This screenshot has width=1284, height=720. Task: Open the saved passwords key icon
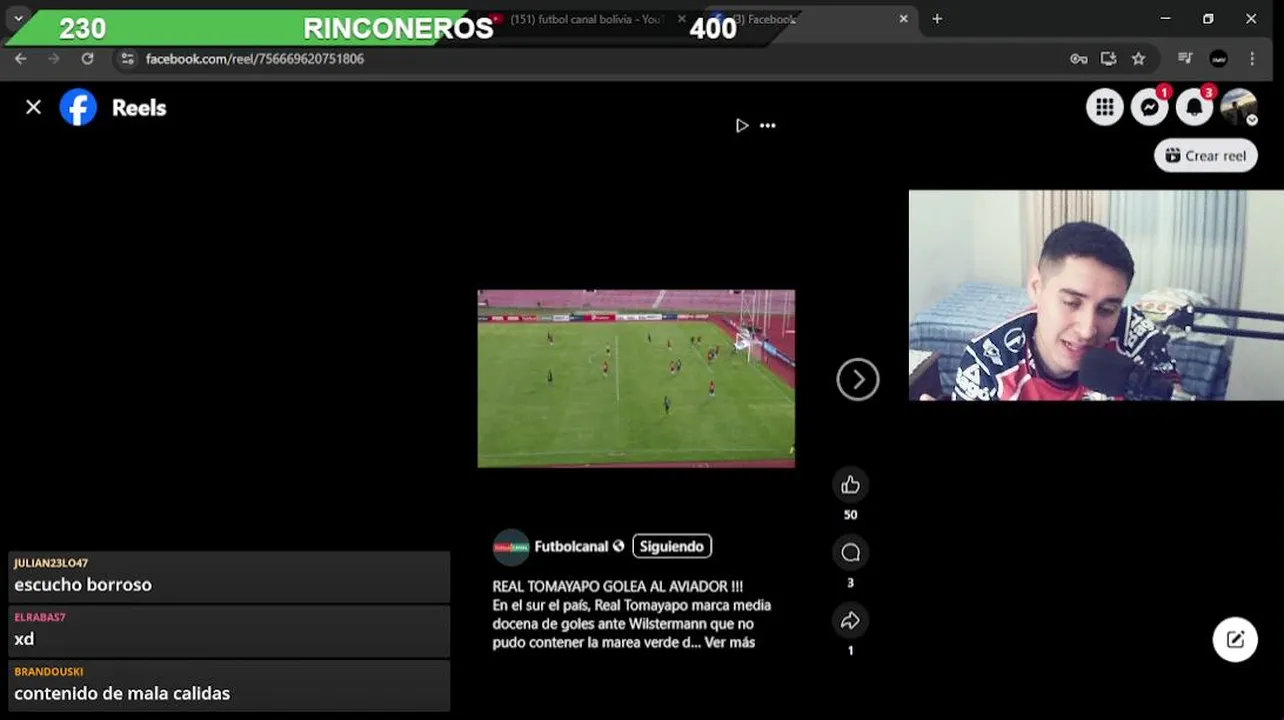(1078, 59)
